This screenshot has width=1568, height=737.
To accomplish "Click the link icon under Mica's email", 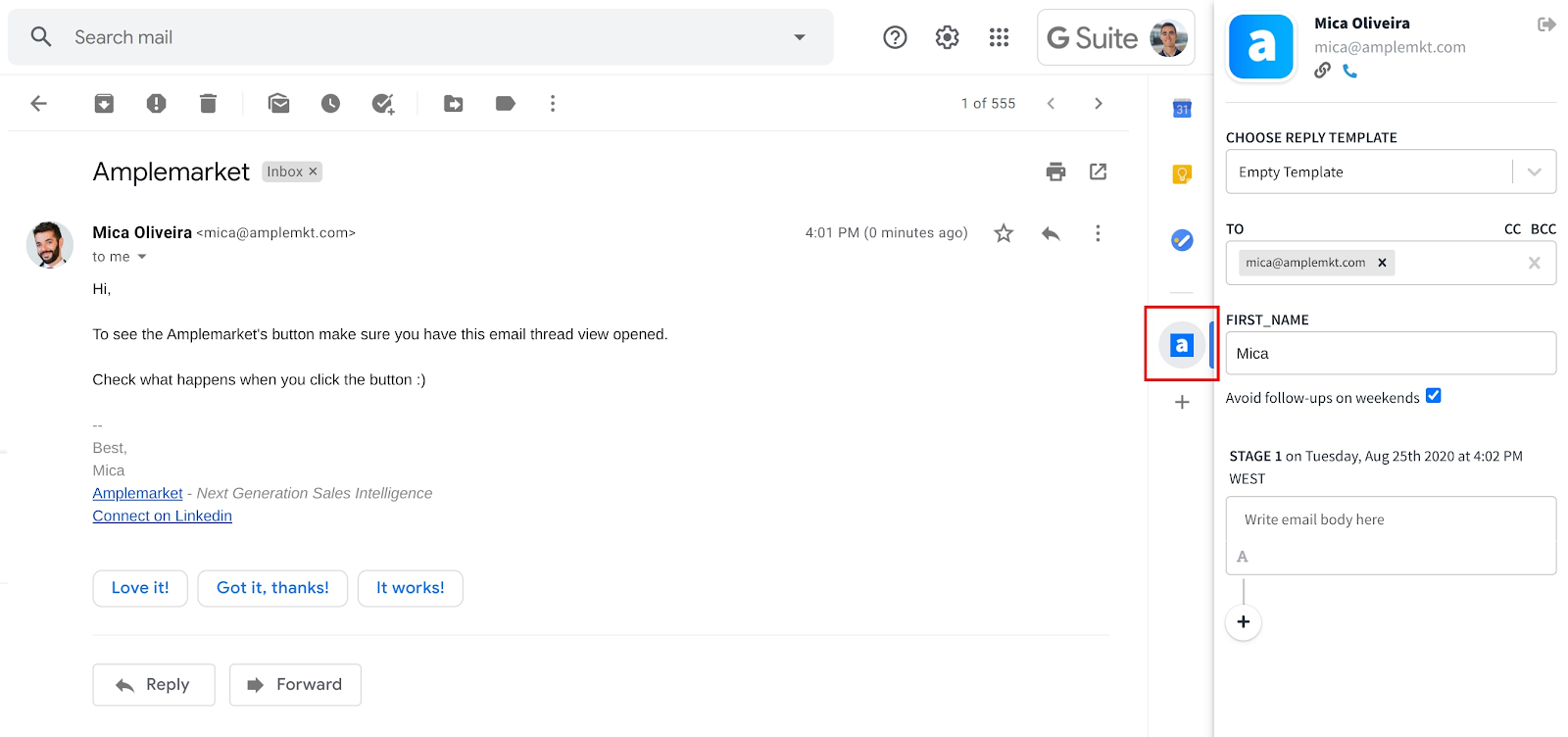I will click(x=1323, y=71).
